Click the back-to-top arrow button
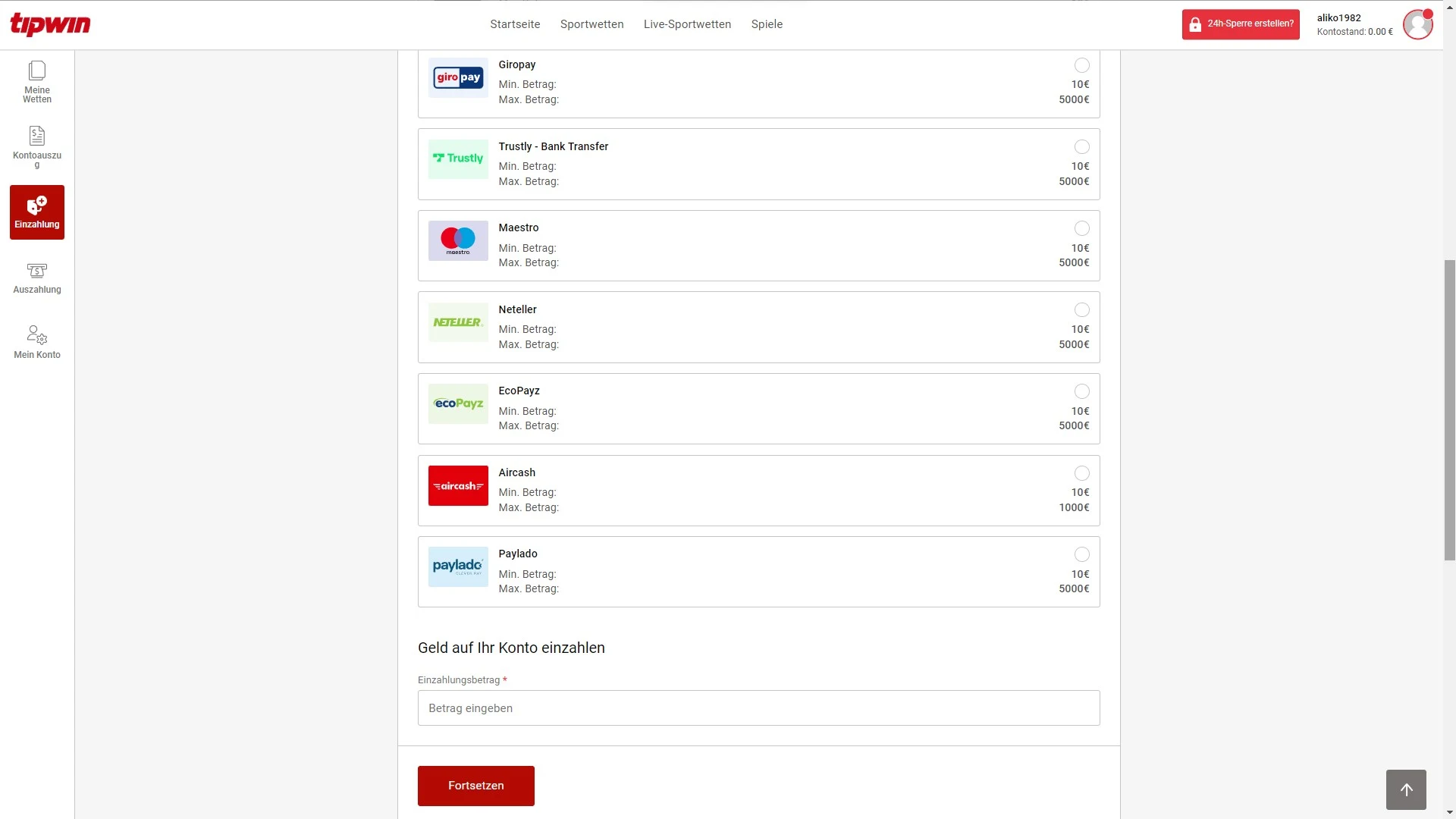 [1406, 789]
